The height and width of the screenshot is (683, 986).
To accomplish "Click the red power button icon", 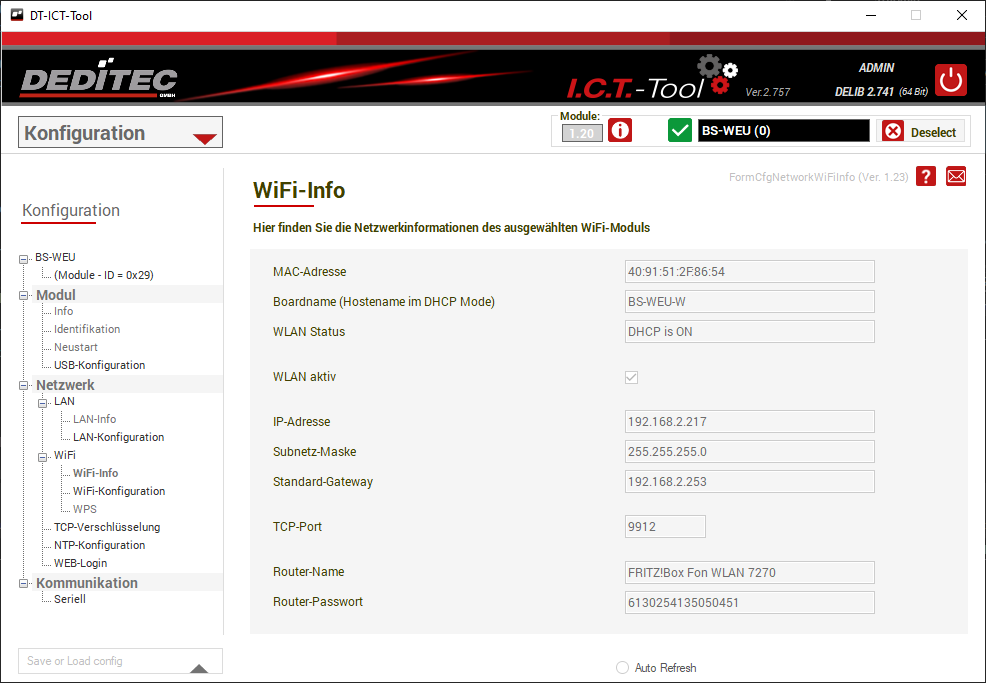I will [x=950, y=80].
